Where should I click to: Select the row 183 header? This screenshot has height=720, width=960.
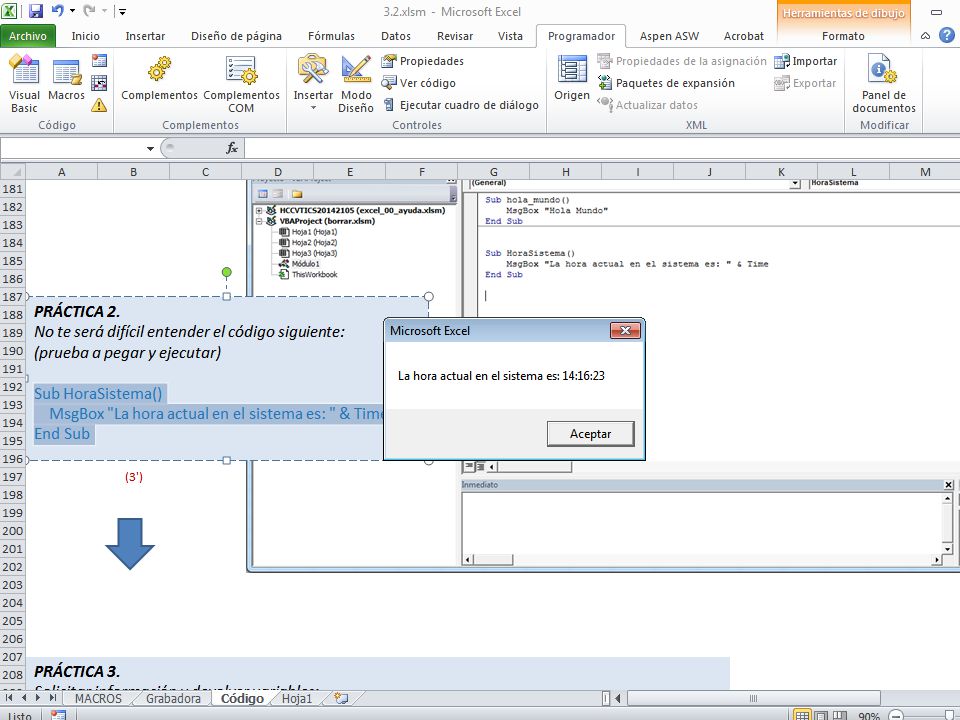click(x=13, y=225)
